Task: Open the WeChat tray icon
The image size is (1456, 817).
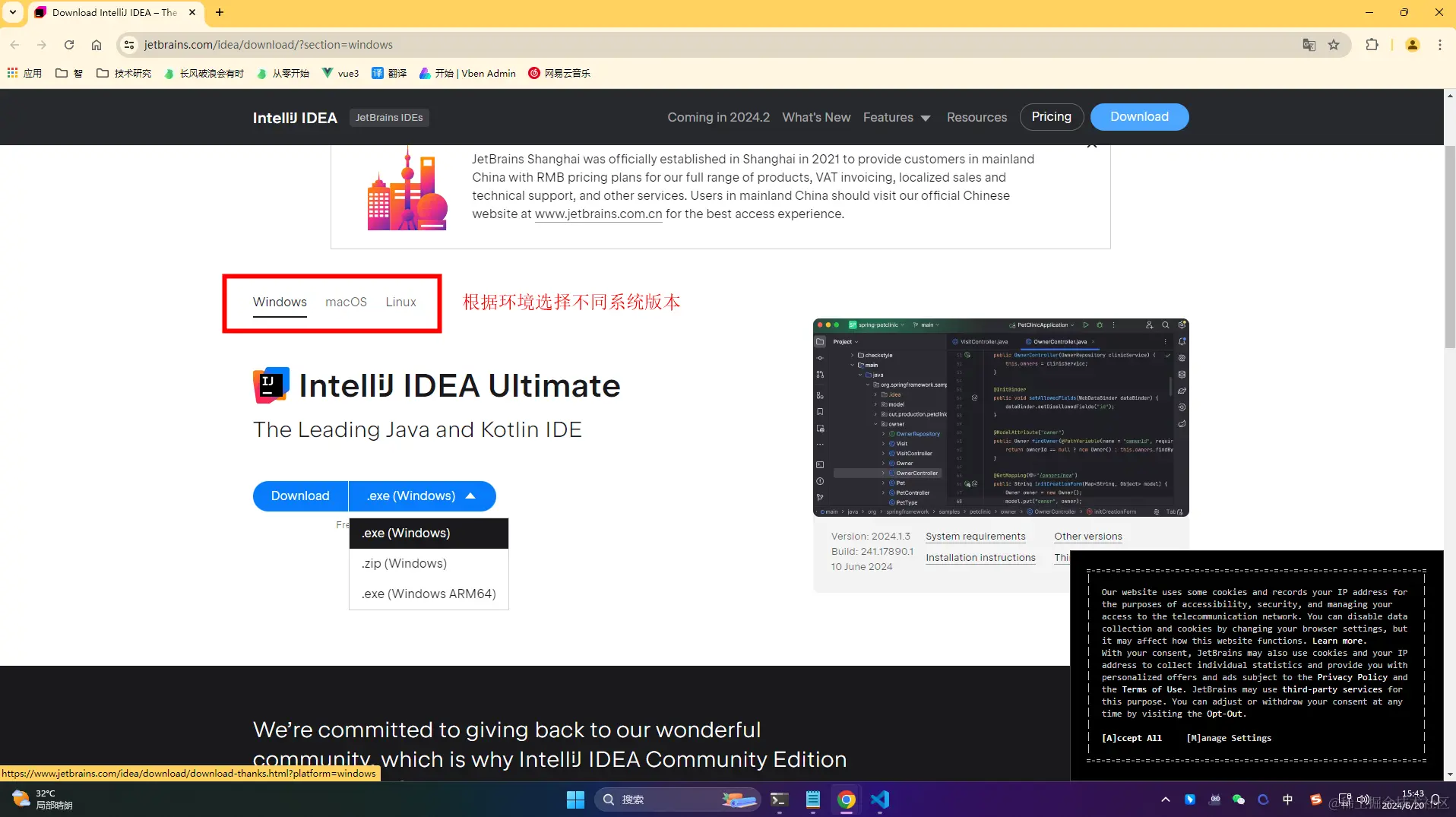Action: [1239, 800]
